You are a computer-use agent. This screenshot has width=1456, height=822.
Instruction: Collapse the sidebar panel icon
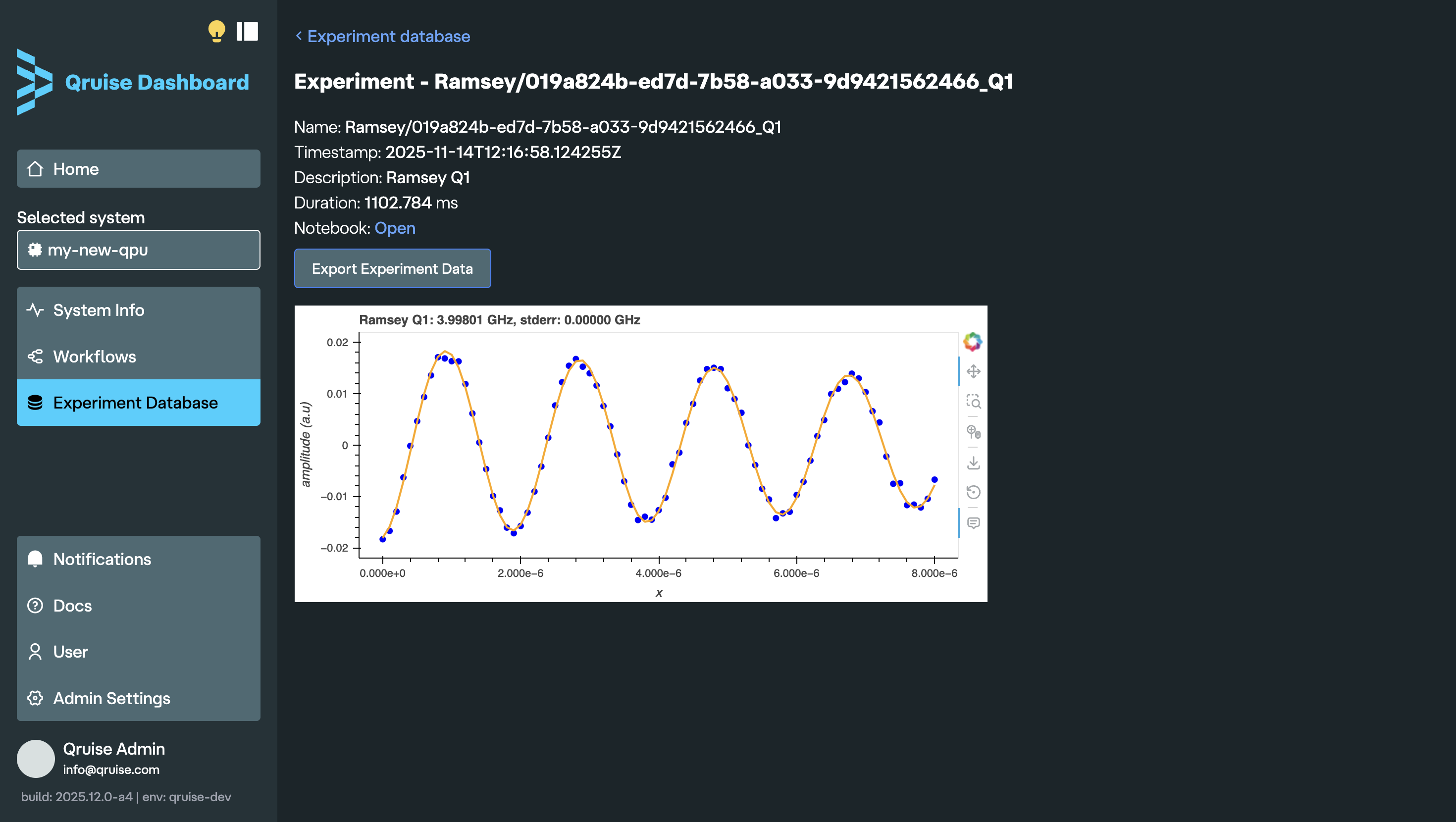(247, 31)
